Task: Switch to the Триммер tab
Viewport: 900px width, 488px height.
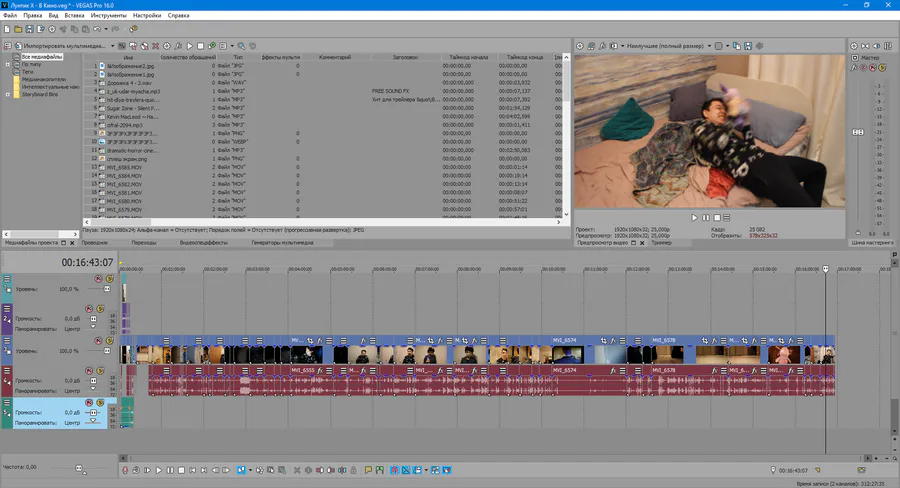Action: point(661,243)
